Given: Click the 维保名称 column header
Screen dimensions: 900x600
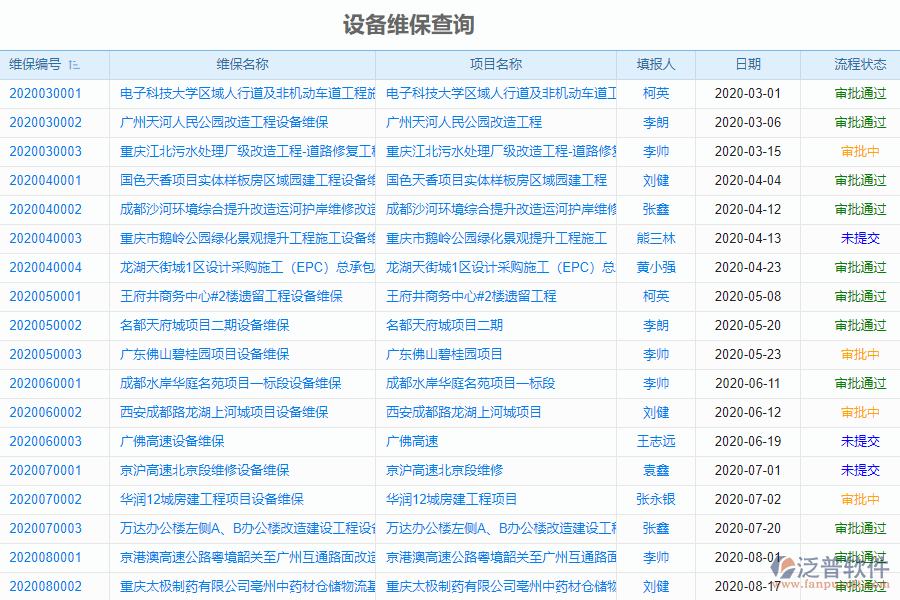Looking at the screenshot, I should coord(240,64).
